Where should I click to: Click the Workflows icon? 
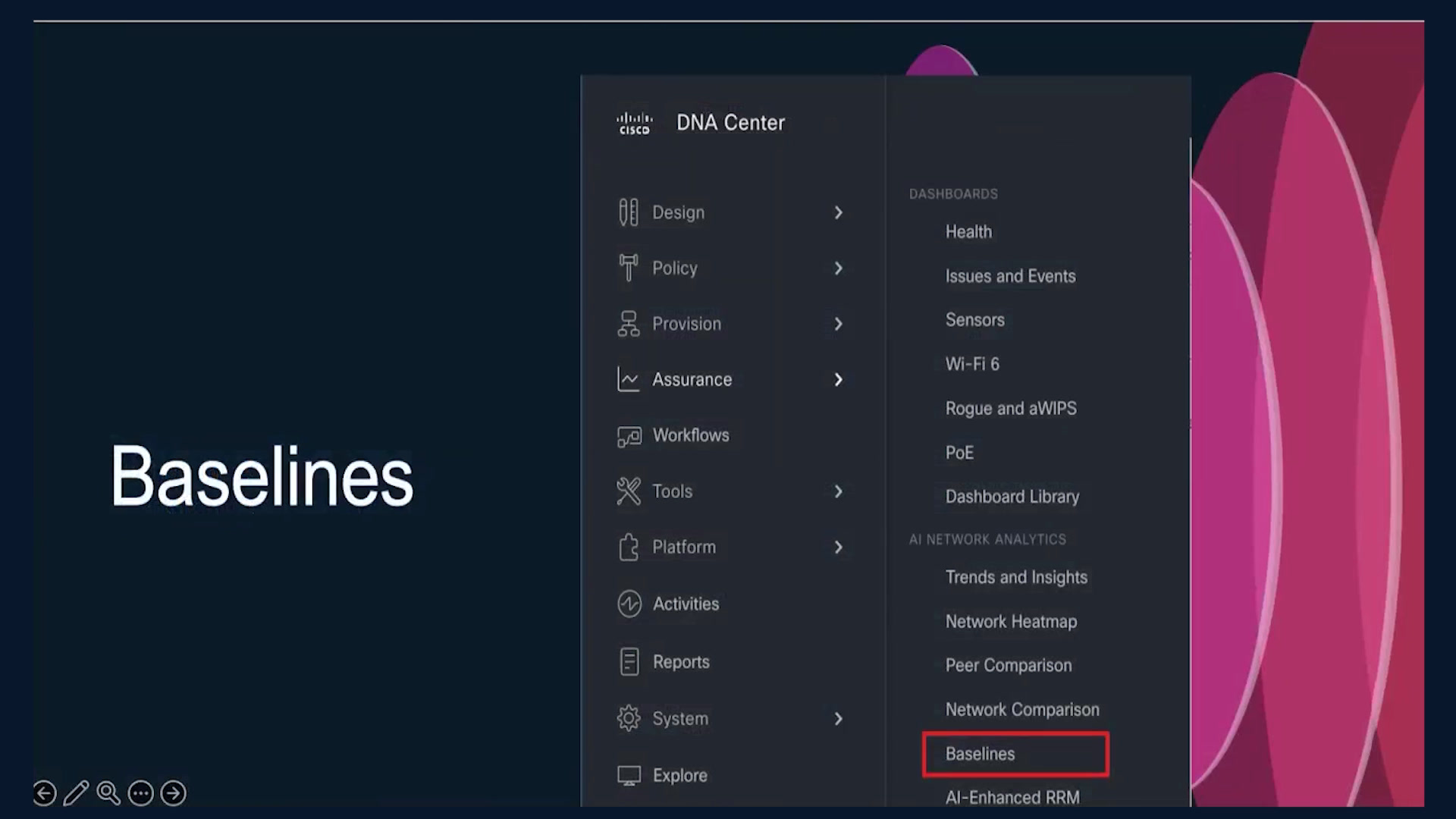pyautogui.click(x=629, y=436)
